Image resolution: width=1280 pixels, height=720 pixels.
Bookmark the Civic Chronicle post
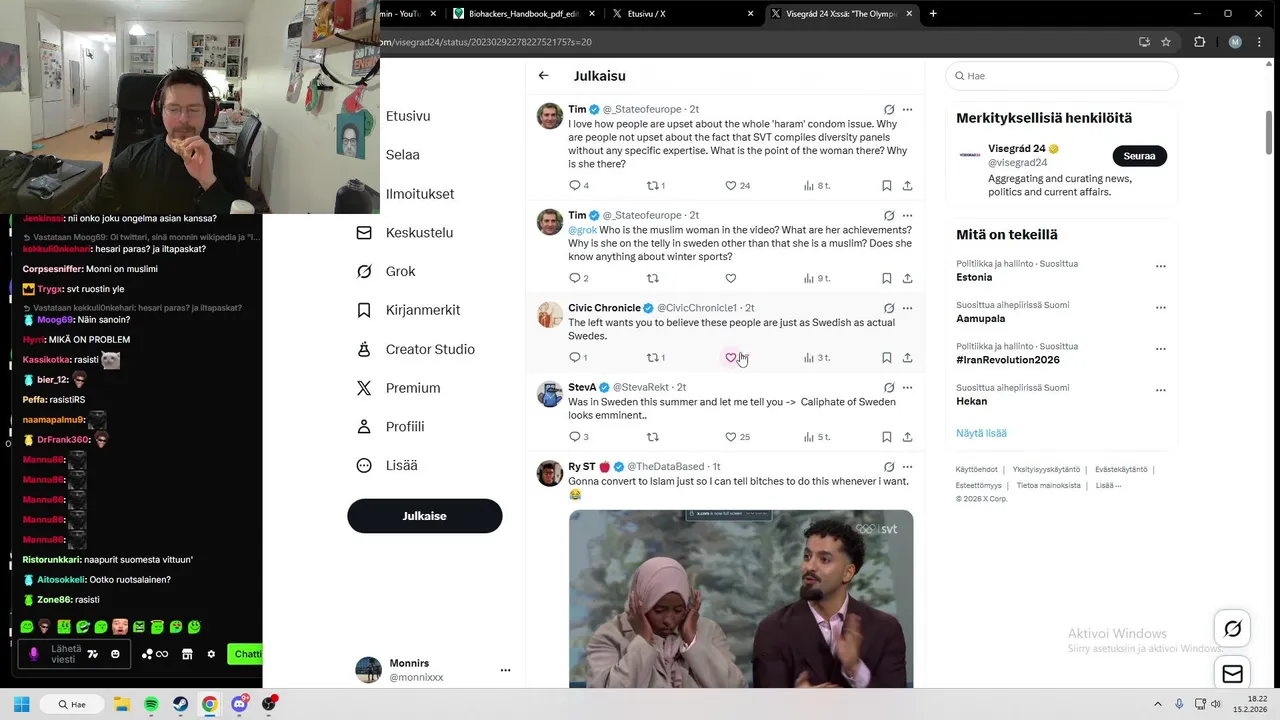(x=887, y=357)
